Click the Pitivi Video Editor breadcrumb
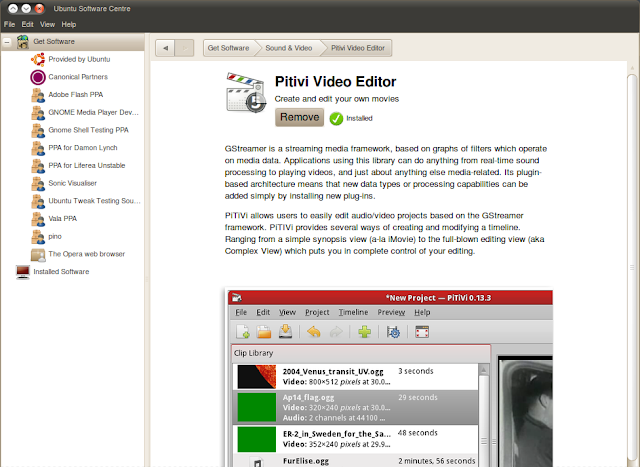Screen dimensions: 640x467 [358, 48]
